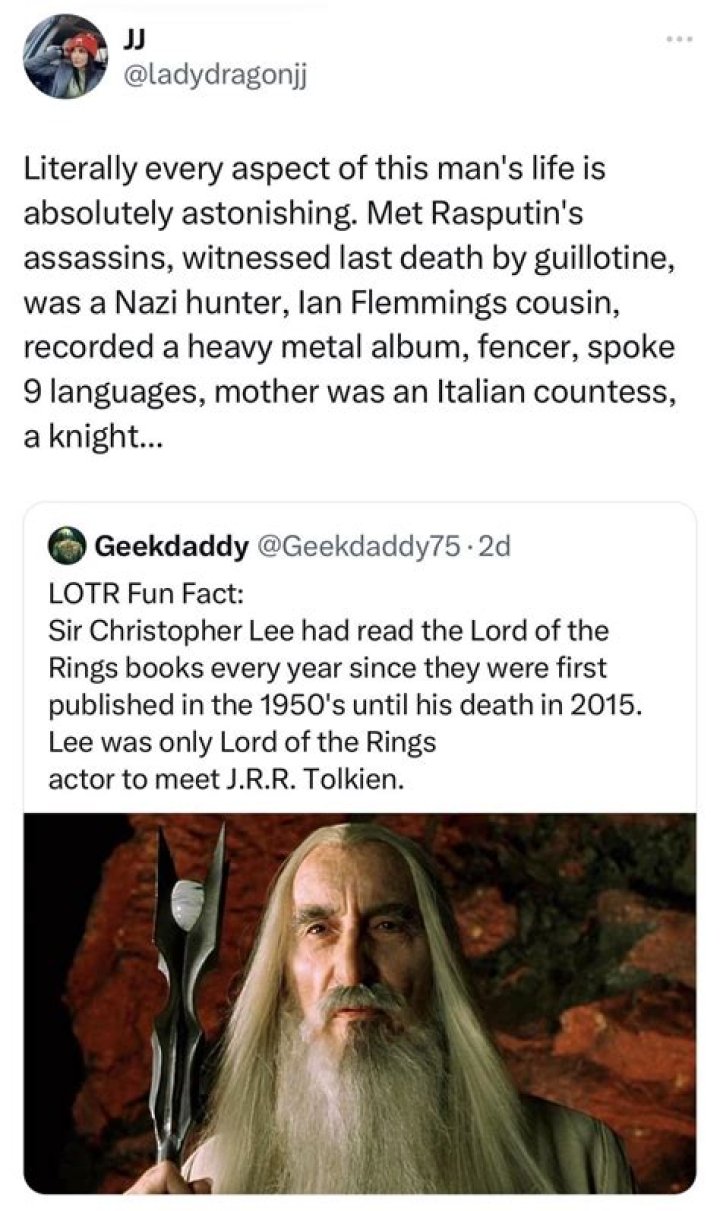Open the Geekdaddy display name
The height and width of the screenshot is (1211, 720).
tap(171, 546)
